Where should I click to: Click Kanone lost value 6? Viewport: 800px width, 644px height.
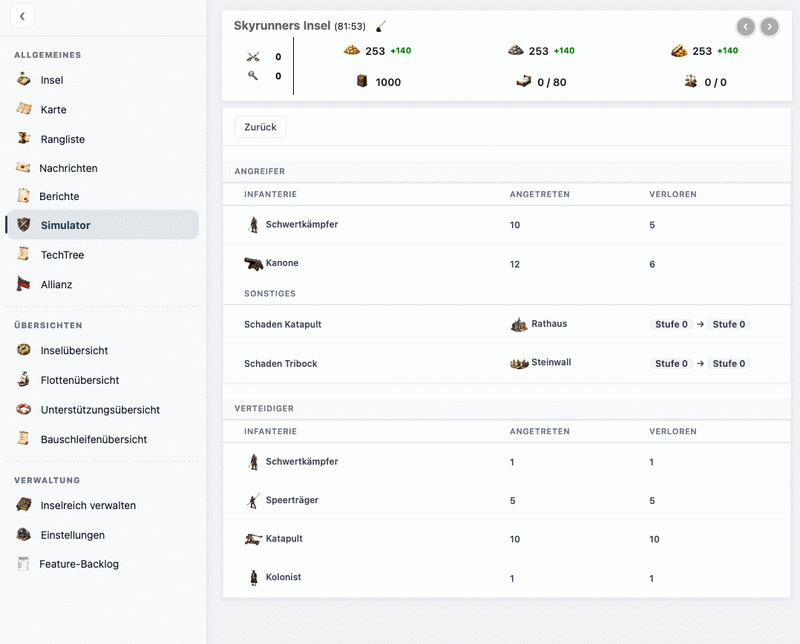point(652,264)
